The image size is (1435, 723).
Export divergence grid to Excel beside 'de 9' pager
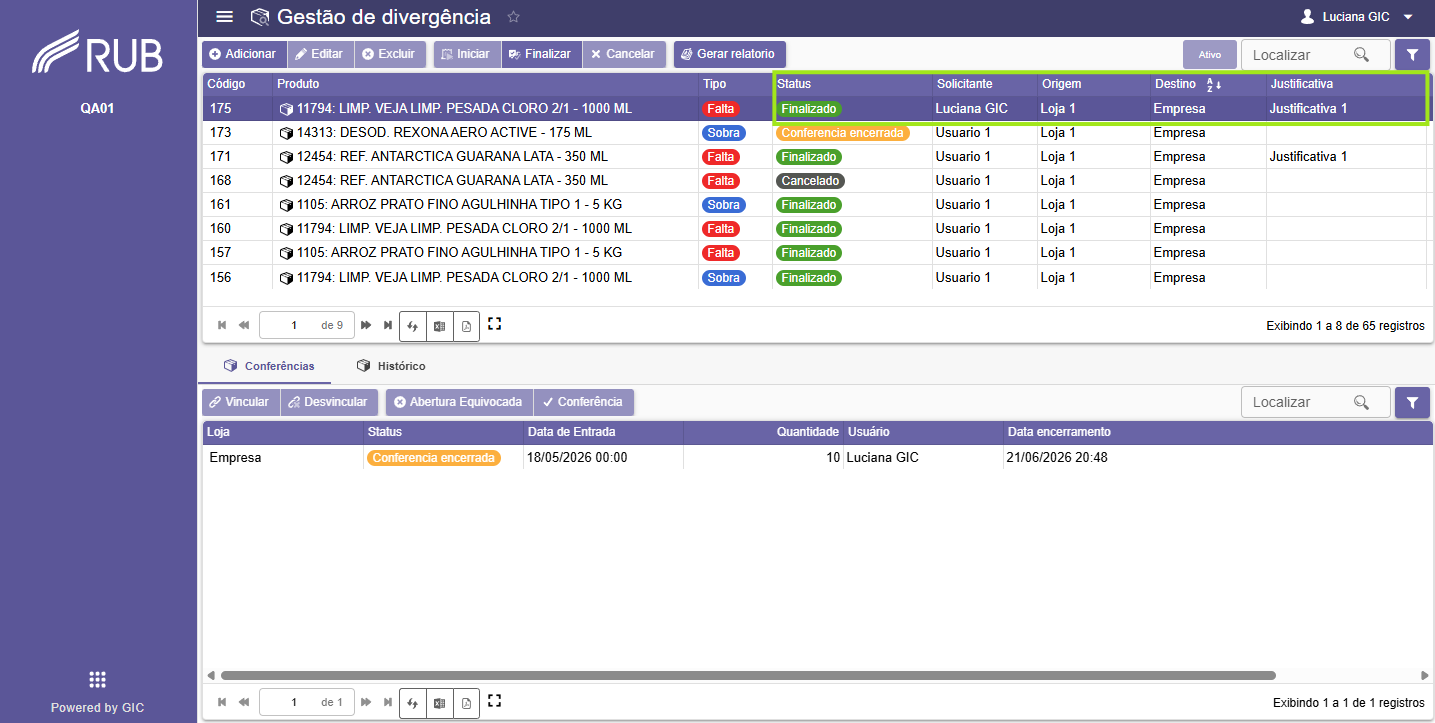pos(439,326)
